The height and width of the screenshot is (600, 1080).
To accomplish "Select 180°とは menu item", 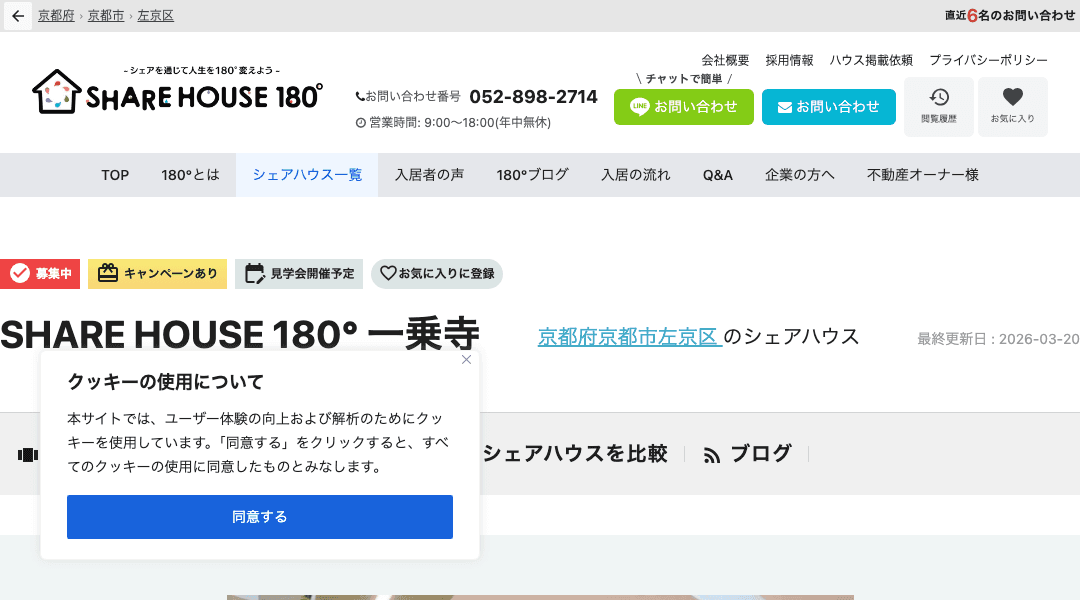I will 190,175.
